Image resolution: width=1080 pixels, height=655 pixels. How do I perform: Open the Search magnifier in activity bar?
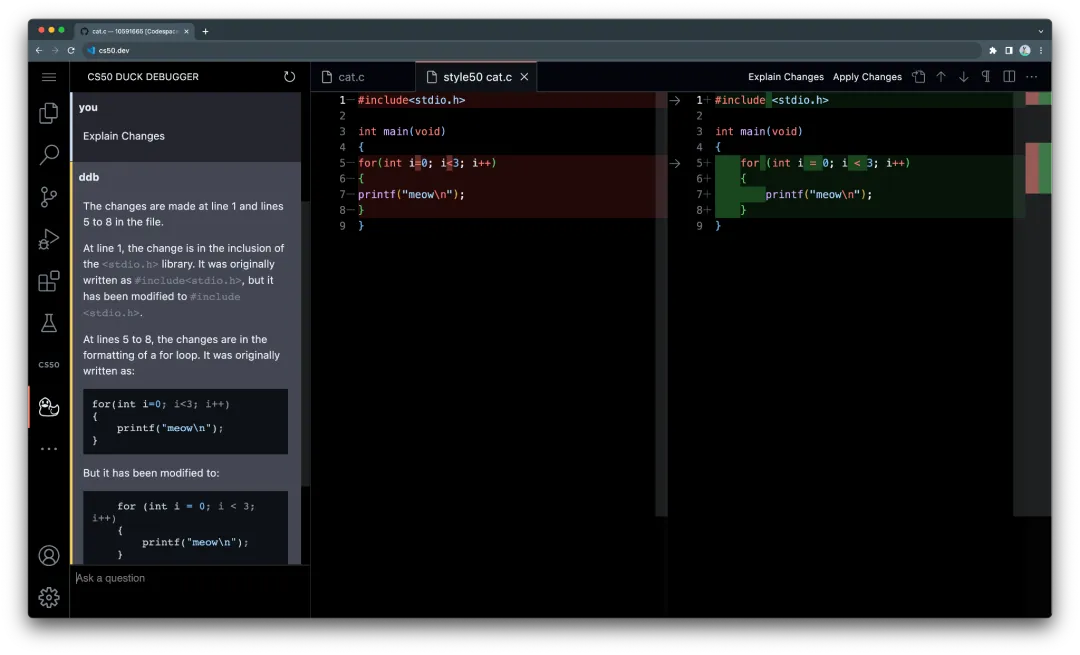pos(48,155)
